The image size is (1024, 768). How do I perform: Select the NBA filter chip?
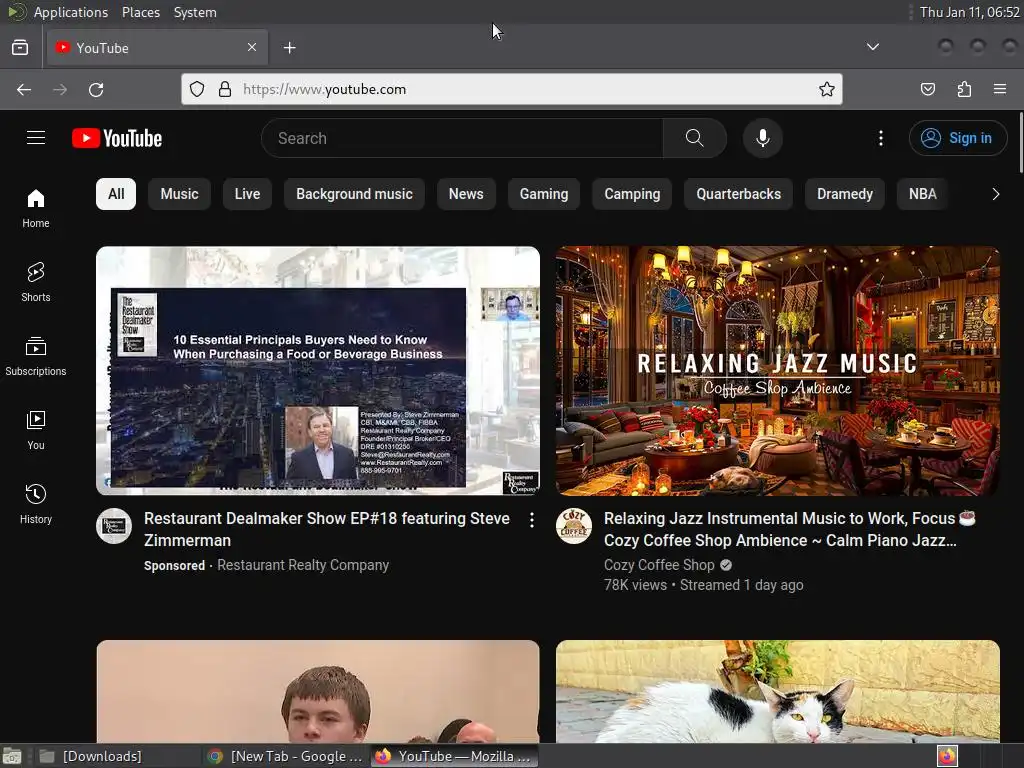[923, 194]
